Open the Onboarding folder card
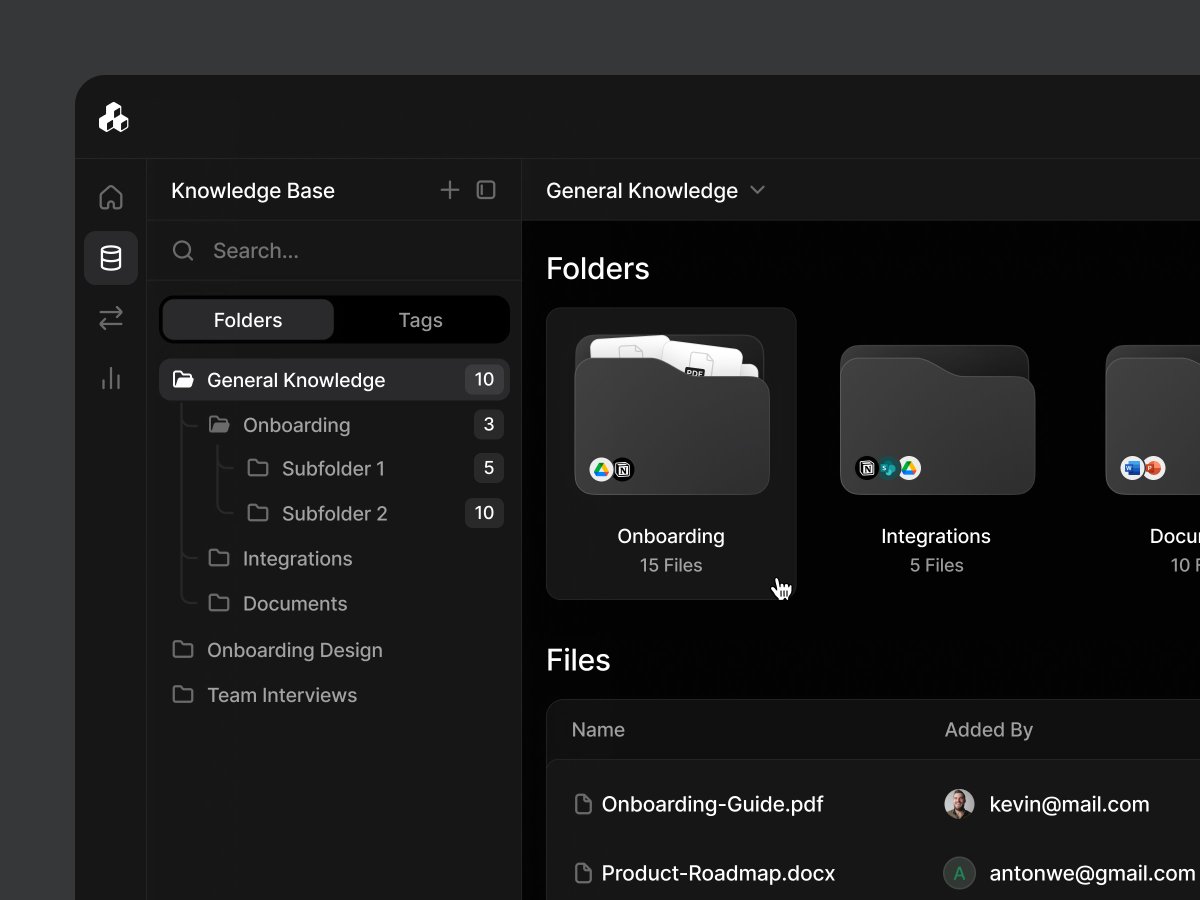 tap(671, 453)
